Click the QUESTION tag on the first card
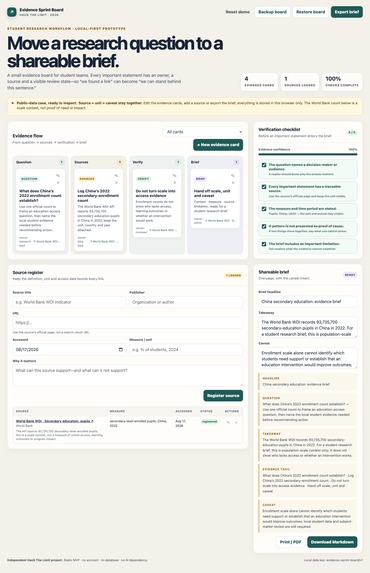The width and height of the screenshot is (370, 573). pos(29,179)
